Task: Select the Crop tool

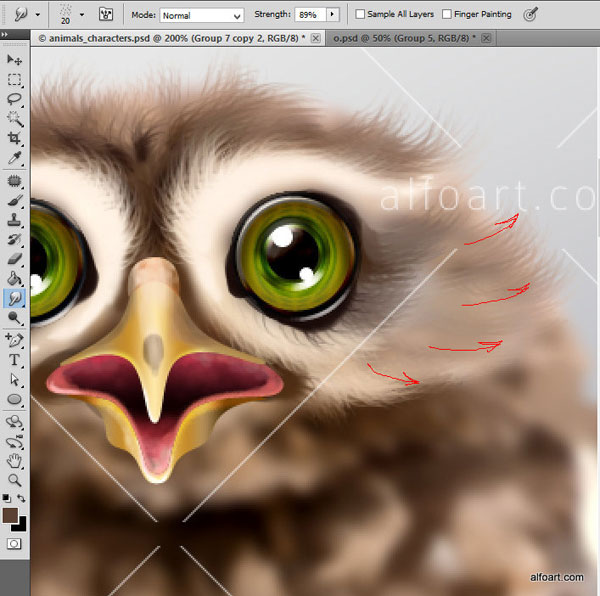Action: coord(15,138)
